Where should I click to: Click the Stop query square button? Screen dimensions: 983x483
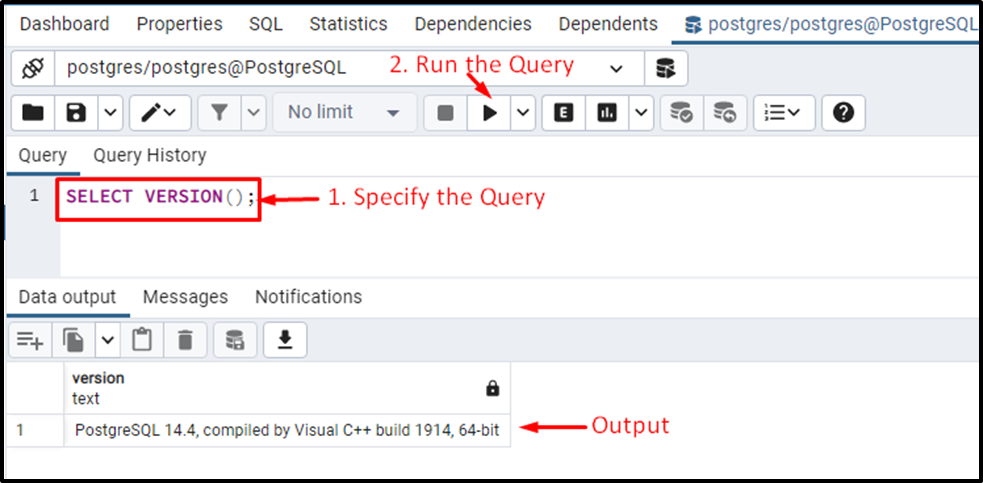click(446, 113)
